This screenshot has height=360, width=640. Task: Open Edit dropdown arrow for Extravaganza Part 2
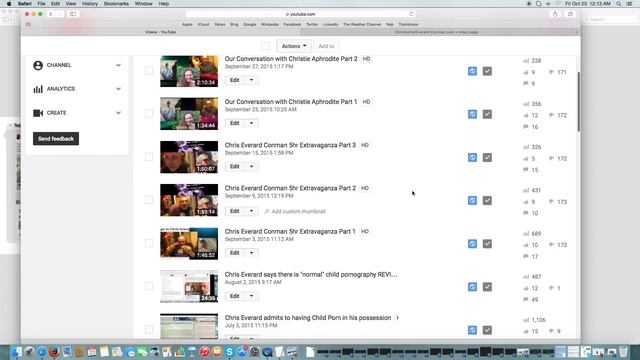(x=251, y=211)
